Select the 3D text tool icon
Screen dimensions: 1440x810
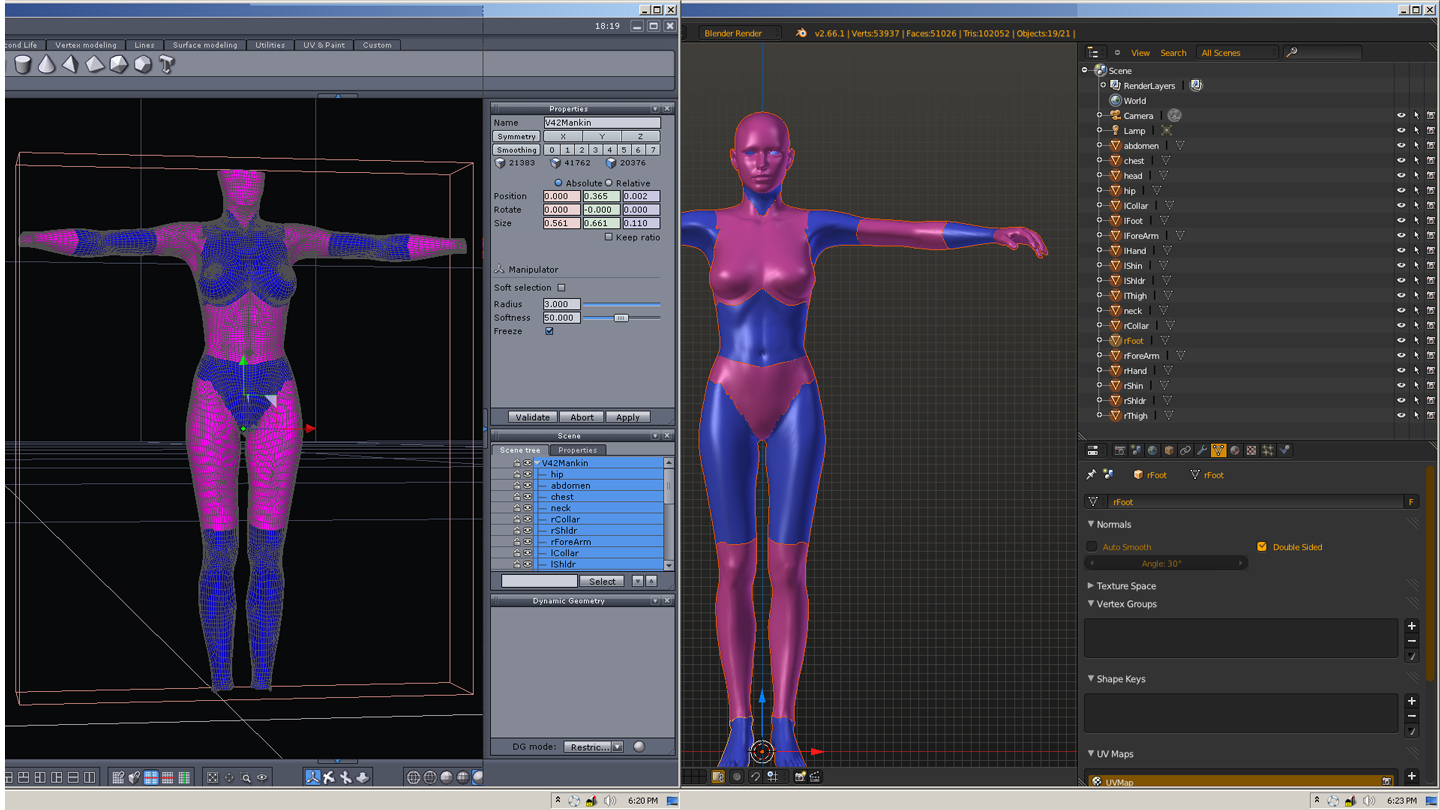point(167,65)
